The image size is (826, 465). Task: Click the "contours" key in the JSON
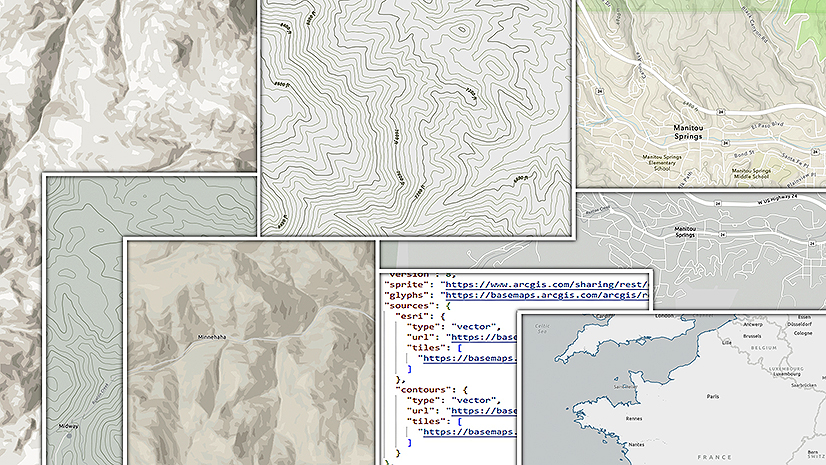tap(424, 390)
